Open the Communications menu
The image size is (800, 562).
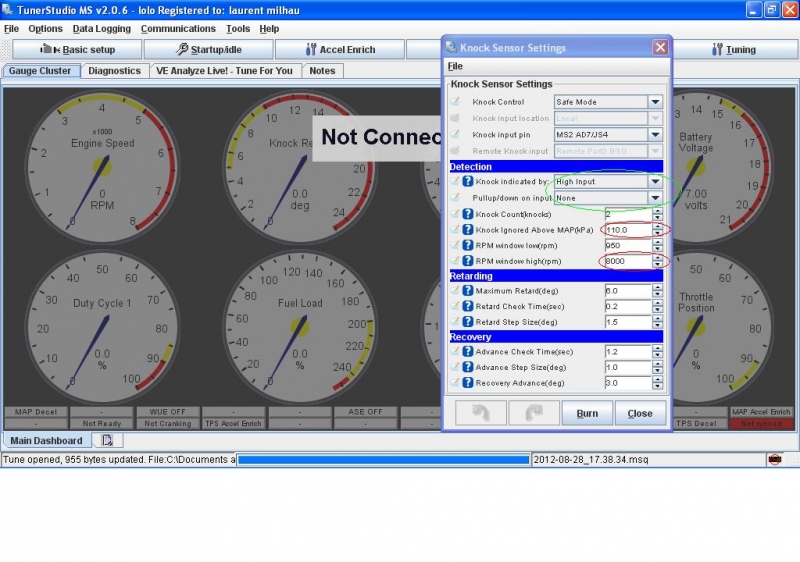pos(178,29)
